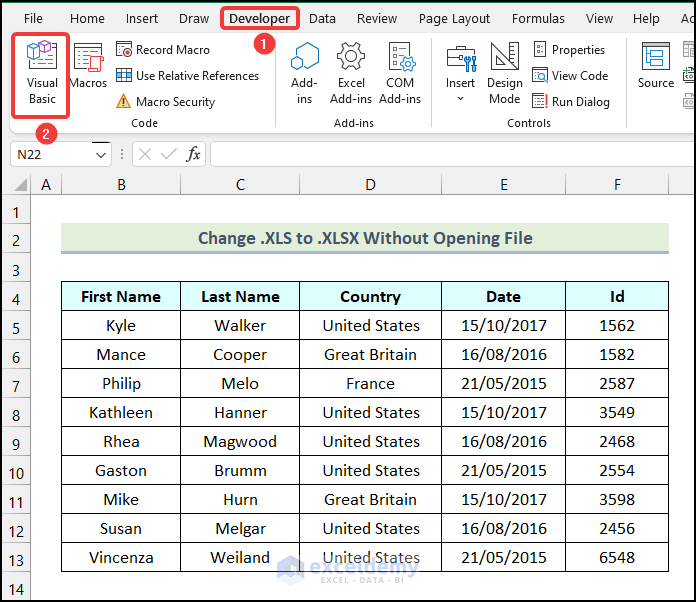Click the formula bar Enter checkmark
The width and height of the screenshot is (696, 602).
click(x=169, y=154)
